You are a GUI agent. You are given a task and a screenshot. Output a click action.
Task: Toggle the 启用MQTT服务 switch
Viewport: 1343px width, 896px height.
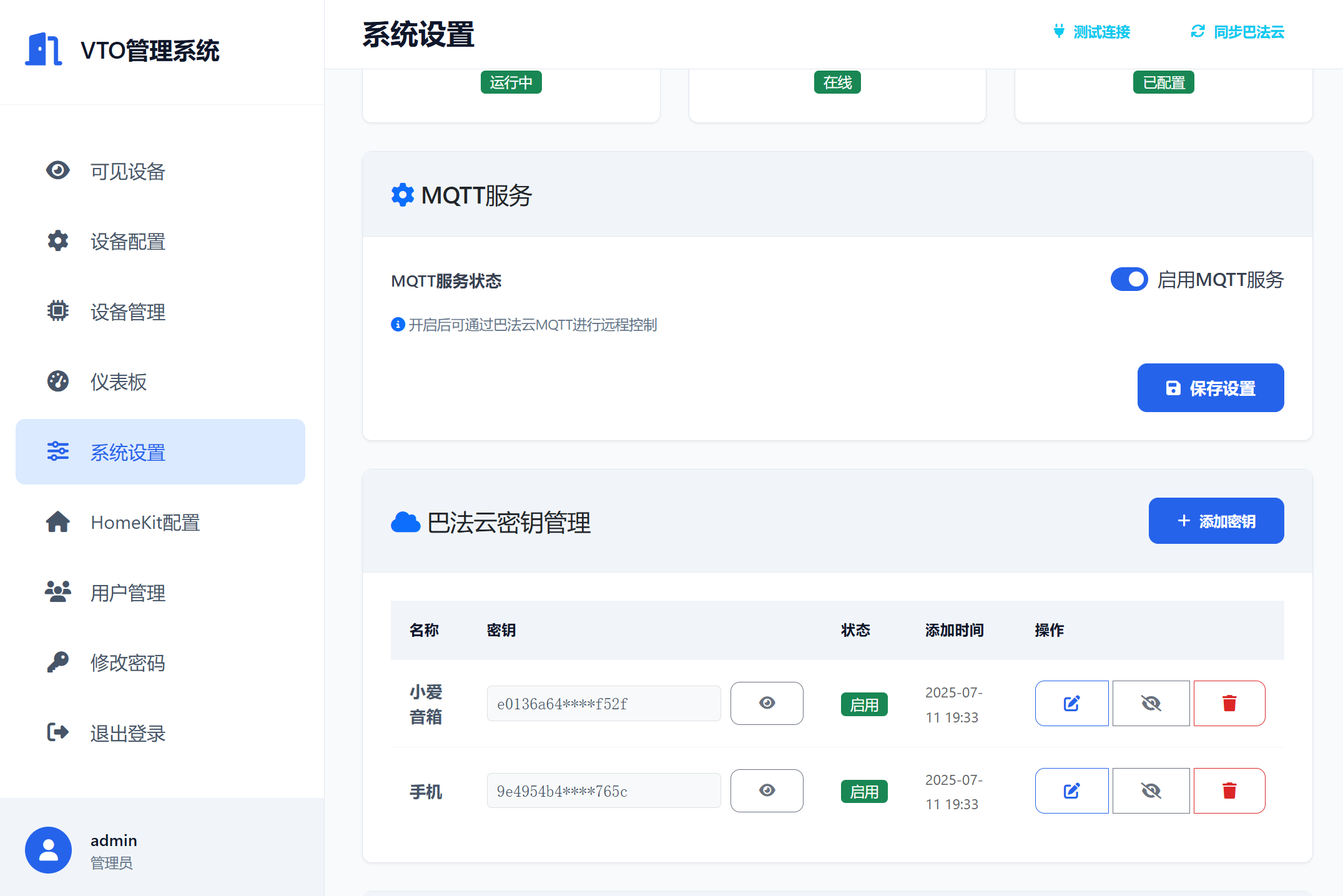point(1129,279)
